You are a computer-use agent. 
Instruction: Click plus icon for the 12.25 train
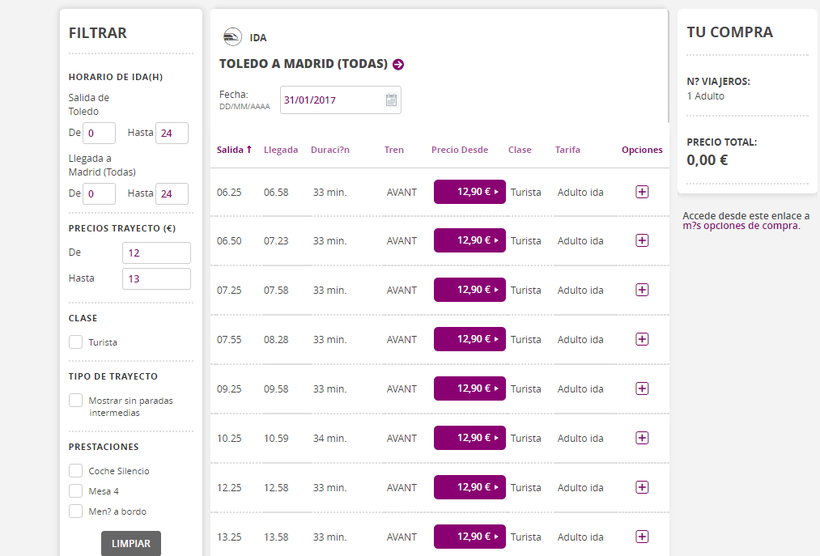tap(642, 487)
